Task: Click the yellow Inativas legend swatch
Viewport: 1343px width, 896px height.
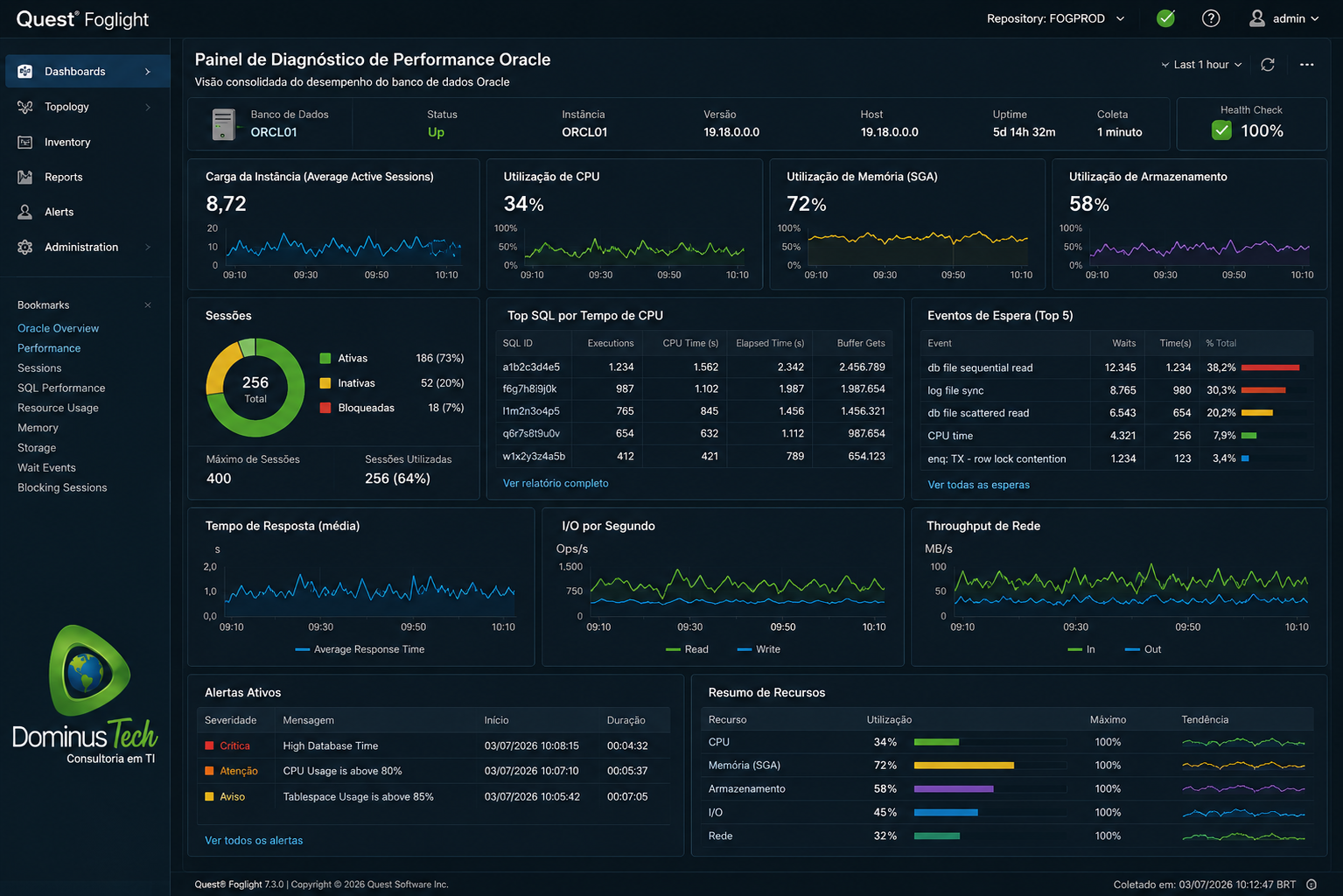Action: point(325,383)
